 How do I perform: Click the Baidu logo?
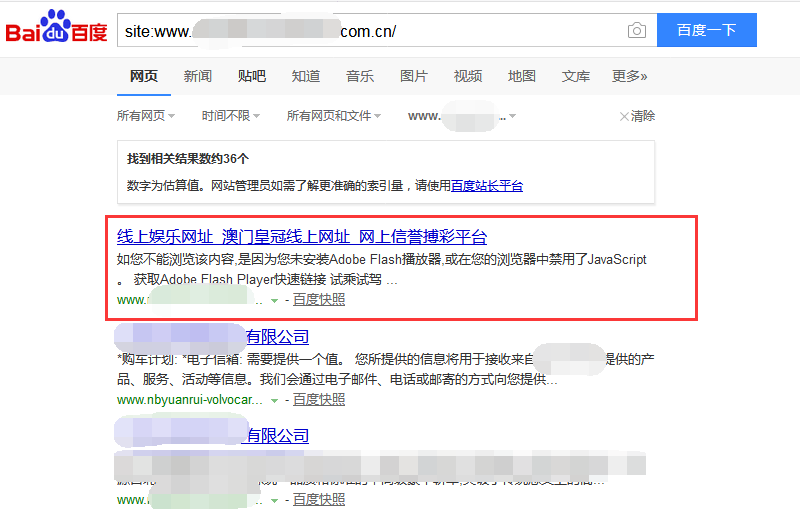(x=57, y=30)
